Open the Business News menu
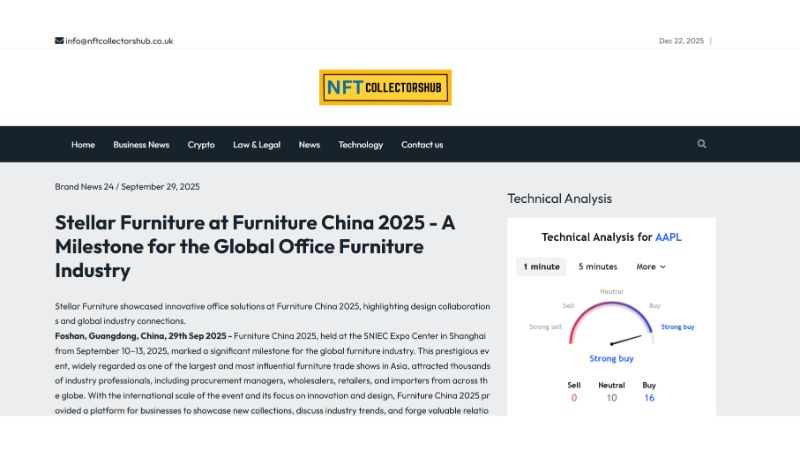Screen dimensions: 800x450 [x=141, y=144]
